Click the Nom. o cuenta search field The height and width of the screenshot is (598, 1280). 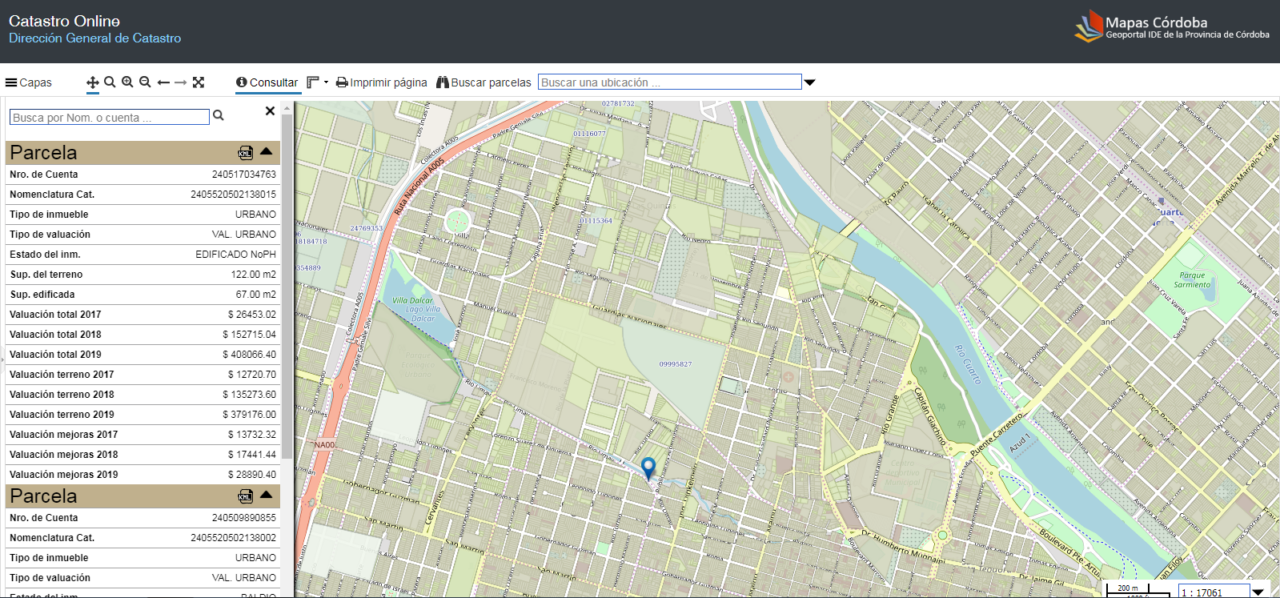109,117
